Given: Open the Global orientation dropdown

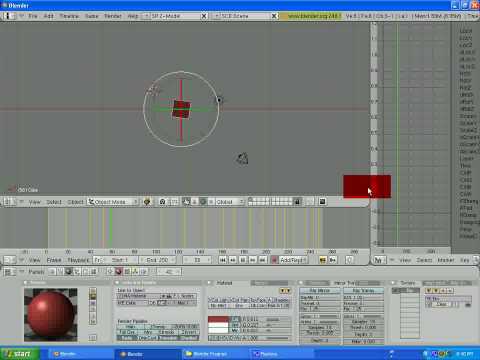Looking at the screenshot, I should [x=230, y=202].
